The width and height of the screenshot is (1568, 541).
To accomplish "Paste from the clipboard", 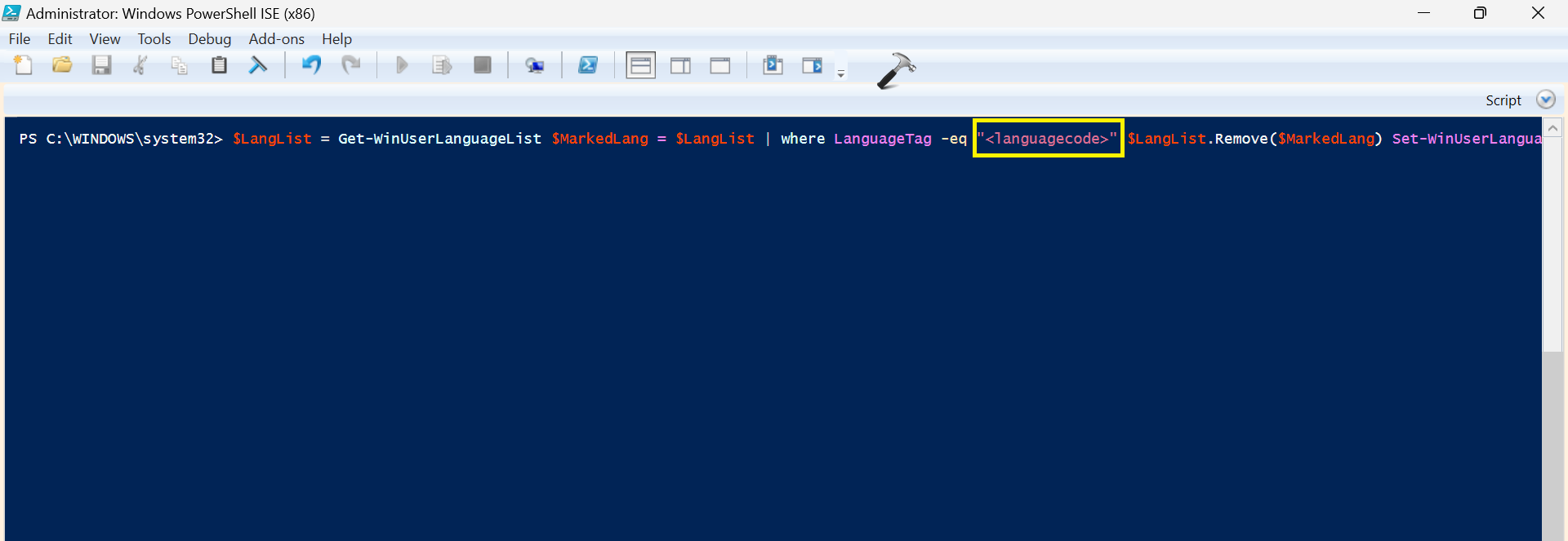I will [219, 65].
